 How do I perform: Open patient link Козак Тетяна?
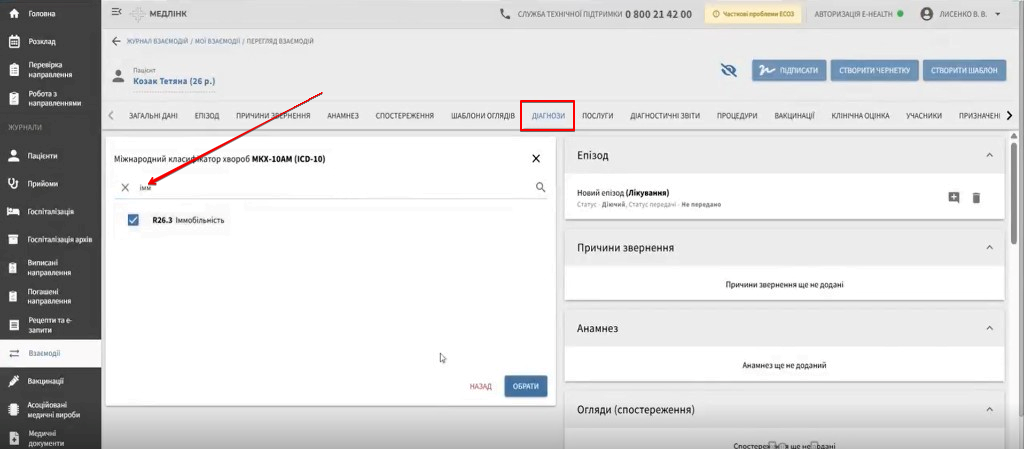[x=174, y=82]
